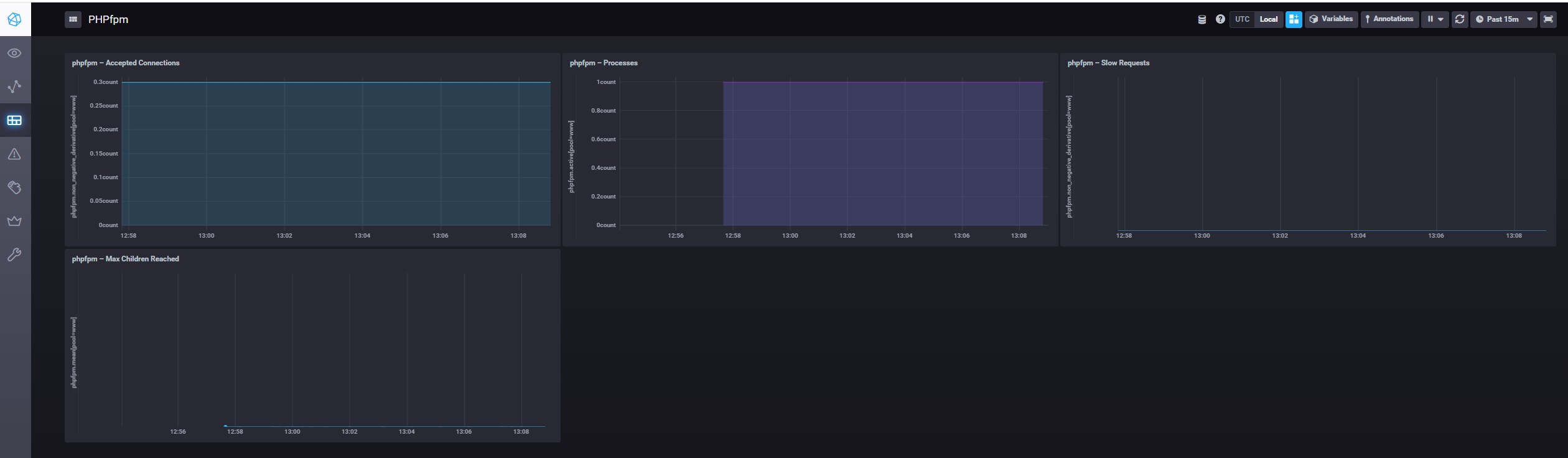Open the database sources icon in the top bar
The height and width of the screenshot is (458, 1568).
(x=1202, y=19)
